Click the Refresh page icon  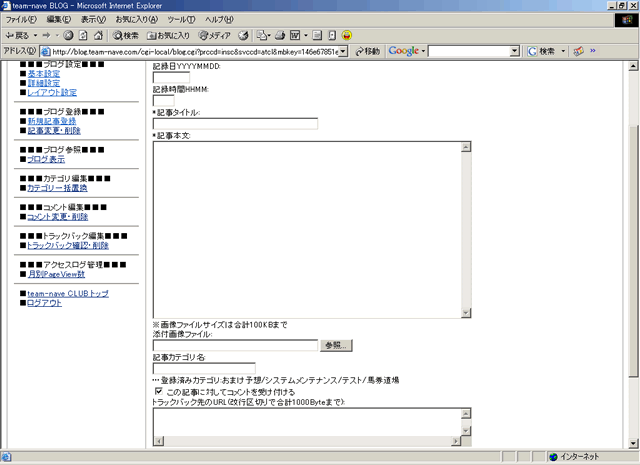[x=83, y=35]
